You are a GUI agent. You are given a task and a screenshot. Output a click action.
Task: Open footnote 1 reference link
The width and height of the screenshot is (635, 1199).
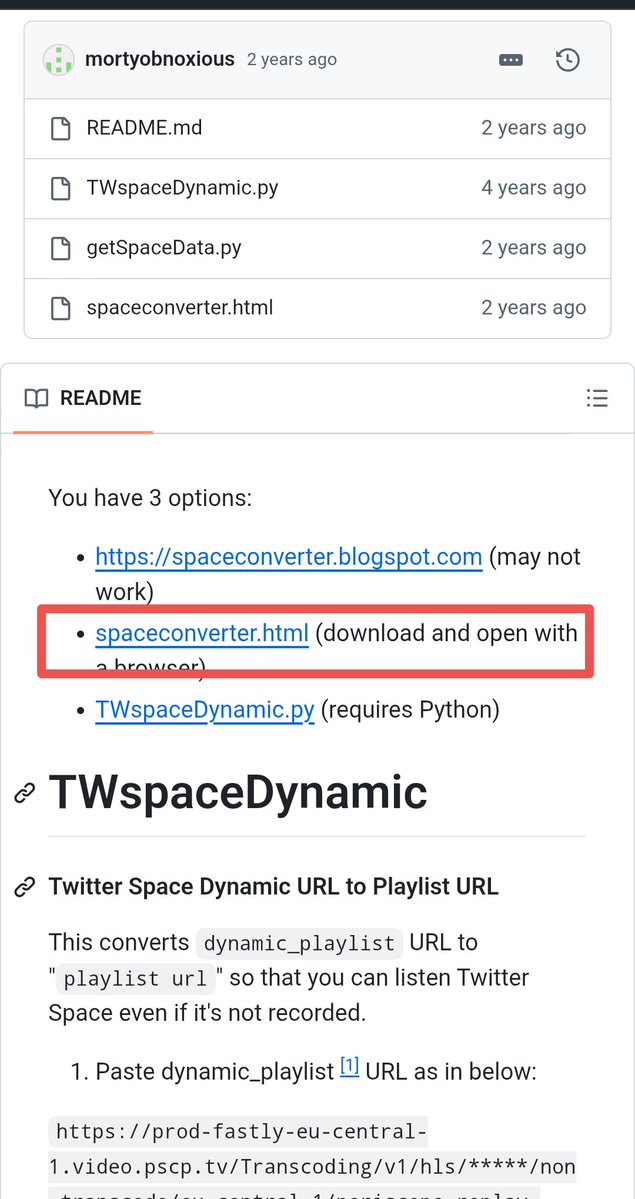(x=350, y=1065)
